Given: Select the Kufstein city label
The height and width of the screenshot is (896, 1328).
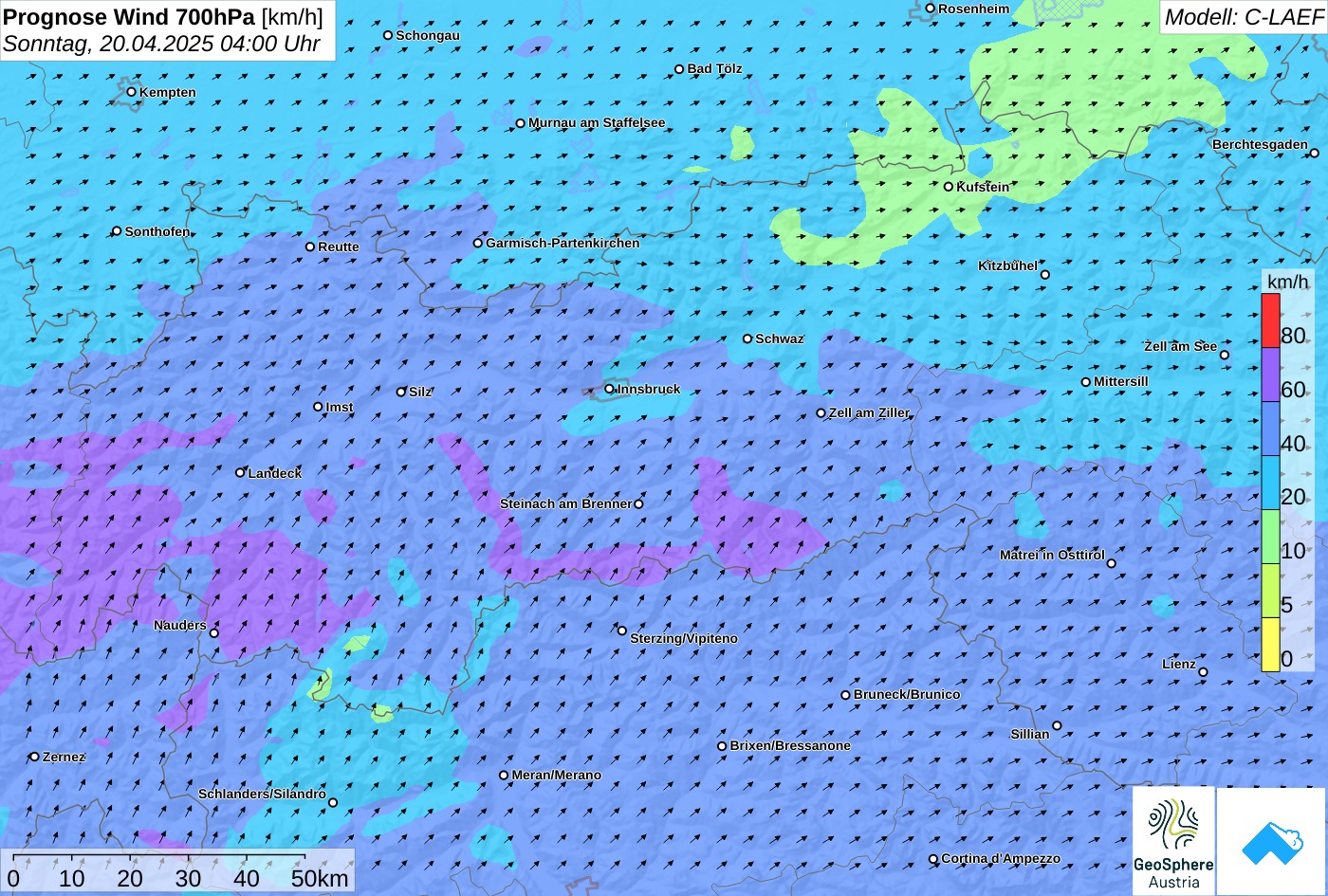Looking at the screenshot, I should [x=983, y=187].
